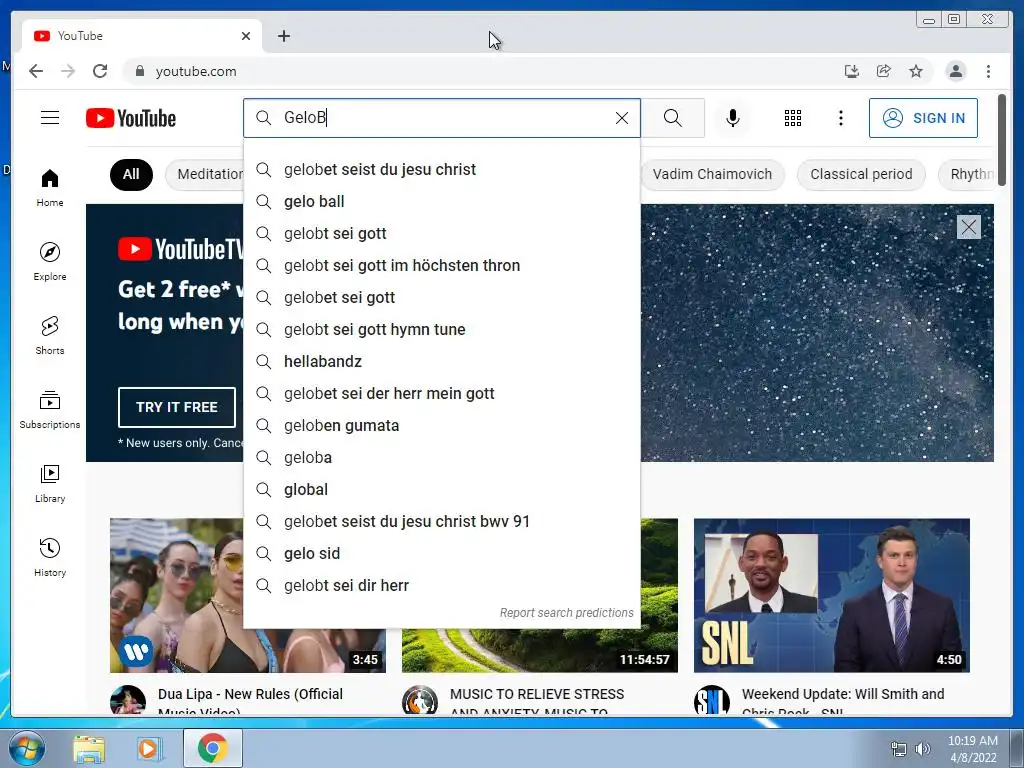Screen dimensions: 1024x768
Task: Go back with the browser back arrow
Action: [36, 71]
